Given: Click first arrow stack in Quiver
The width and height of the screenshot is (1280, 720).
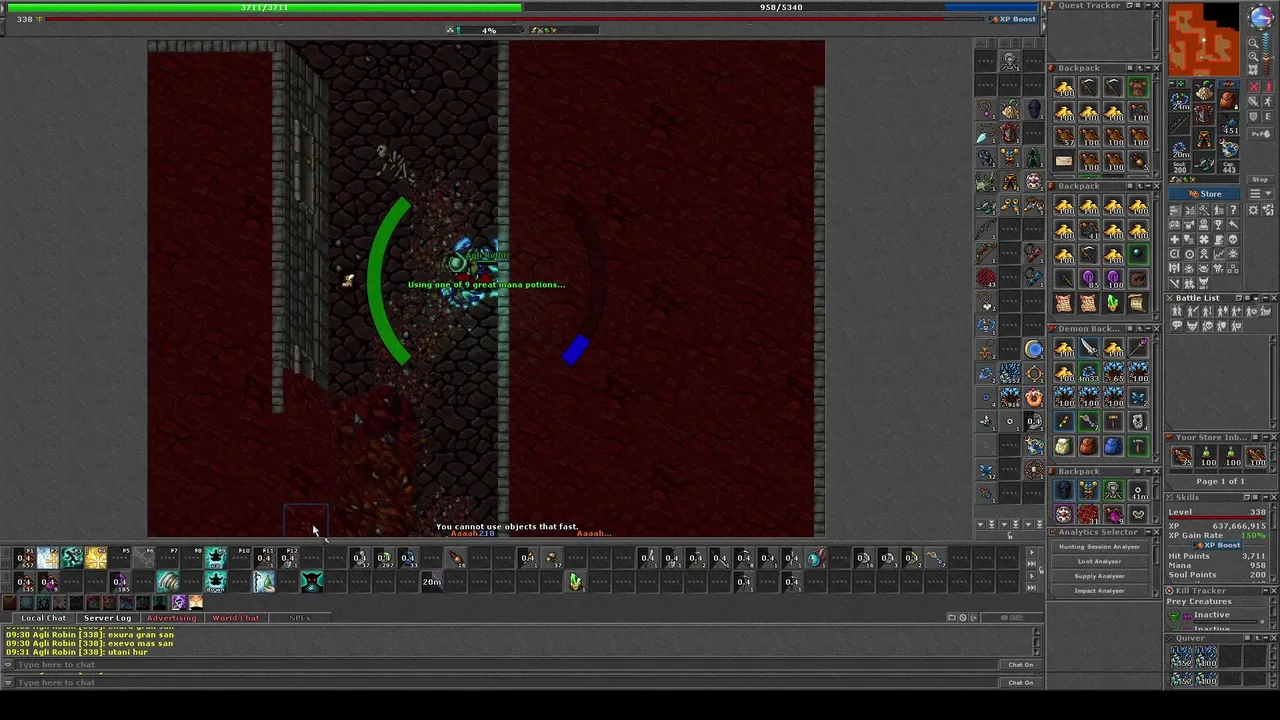Looking at the screenshot, I should [1181, 656].
